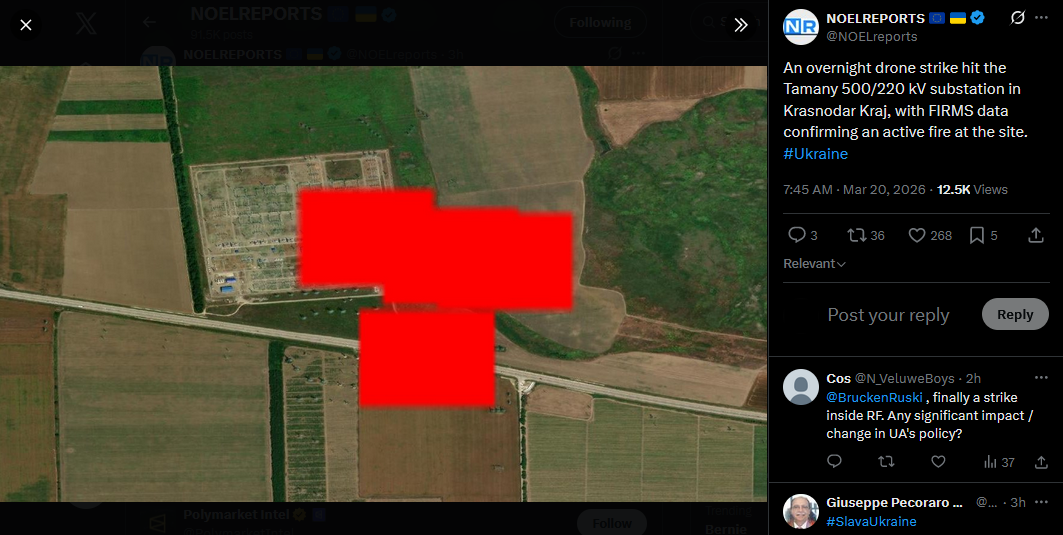Open NOELREPORTS profile avatar in post header
Viewport: 1063px width, 535px height.
tap(801, 27)
